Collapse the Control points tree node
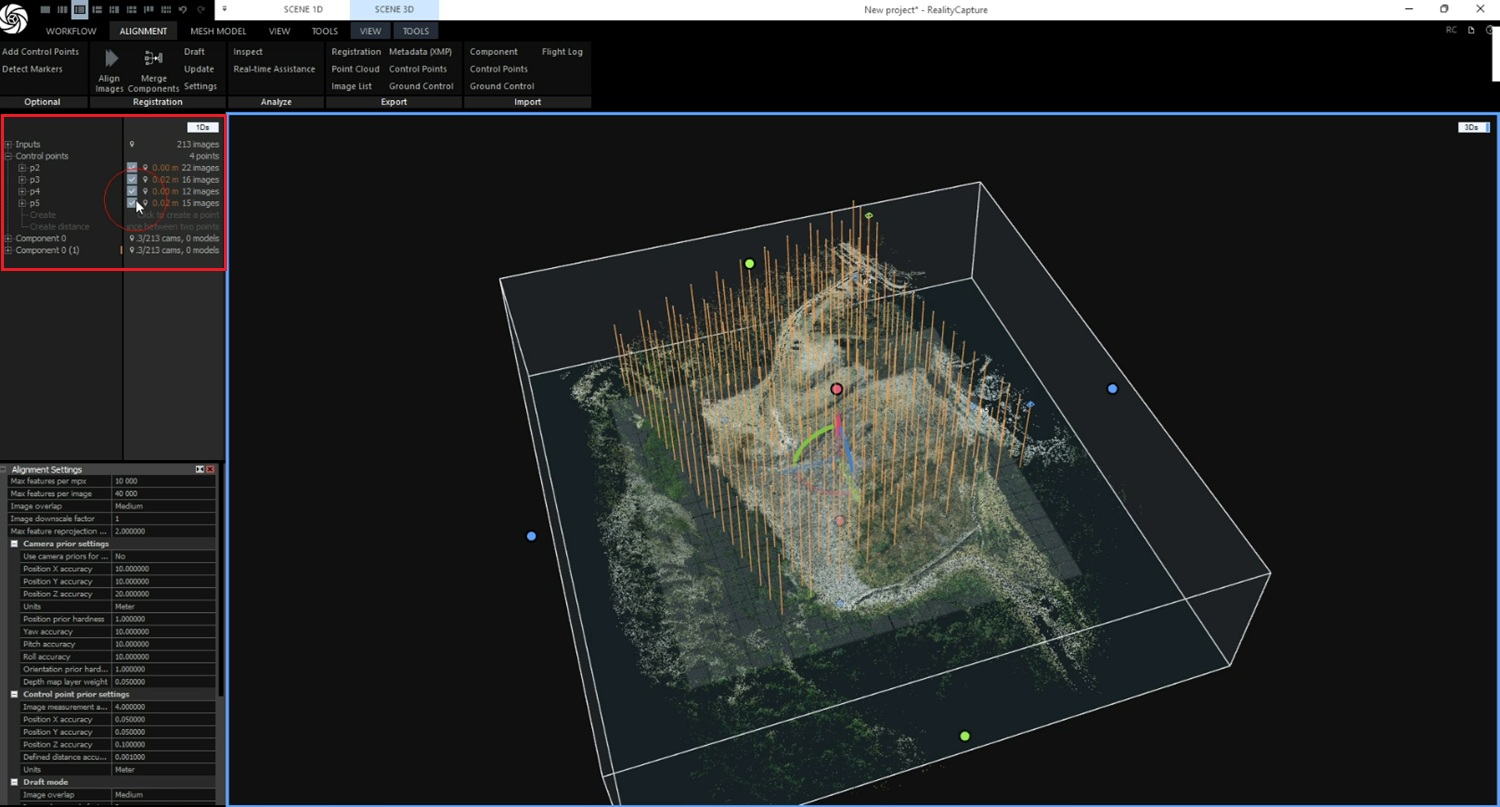 tap(8, 156)
